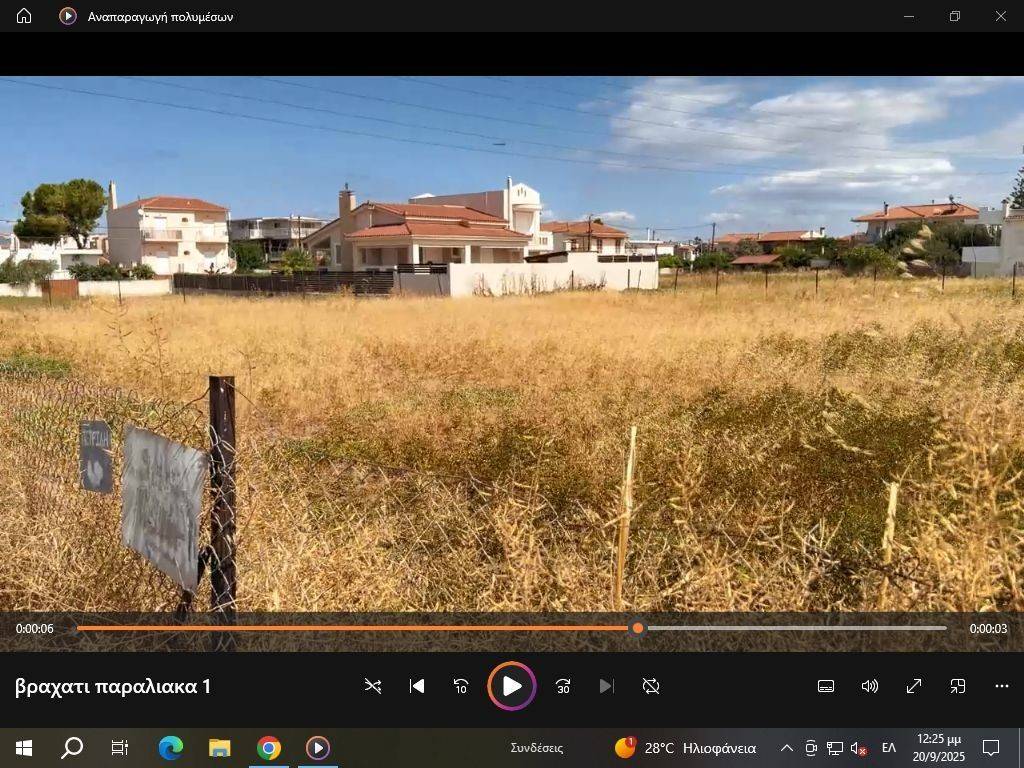Click the 28°C weather widget

[x=685, y=748]
